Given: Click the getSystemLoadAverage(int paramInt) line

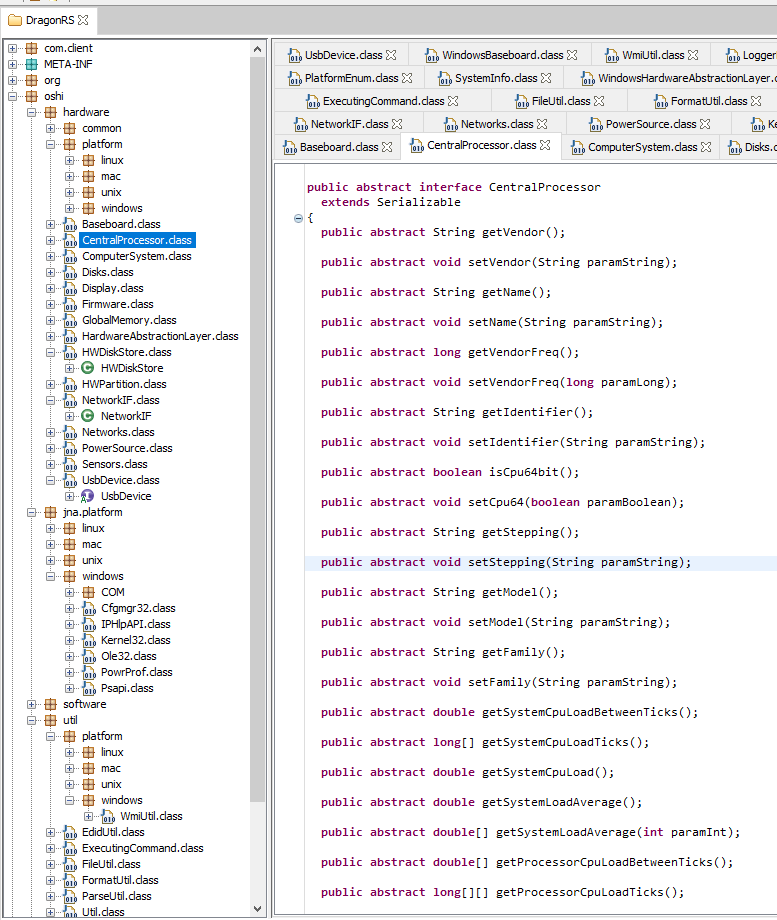Looking at the screenshot, I should coord(531,832).
